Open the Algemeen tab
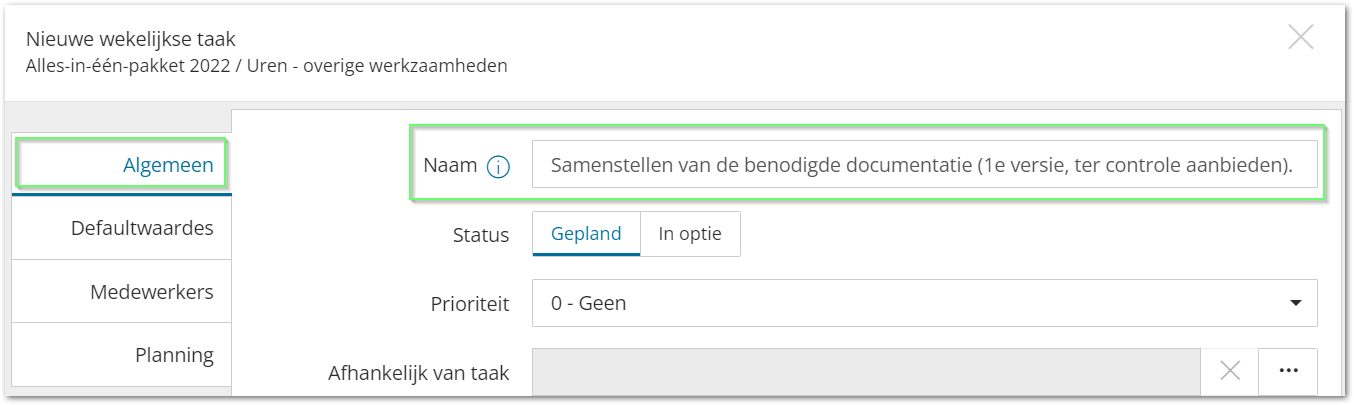 167,165
